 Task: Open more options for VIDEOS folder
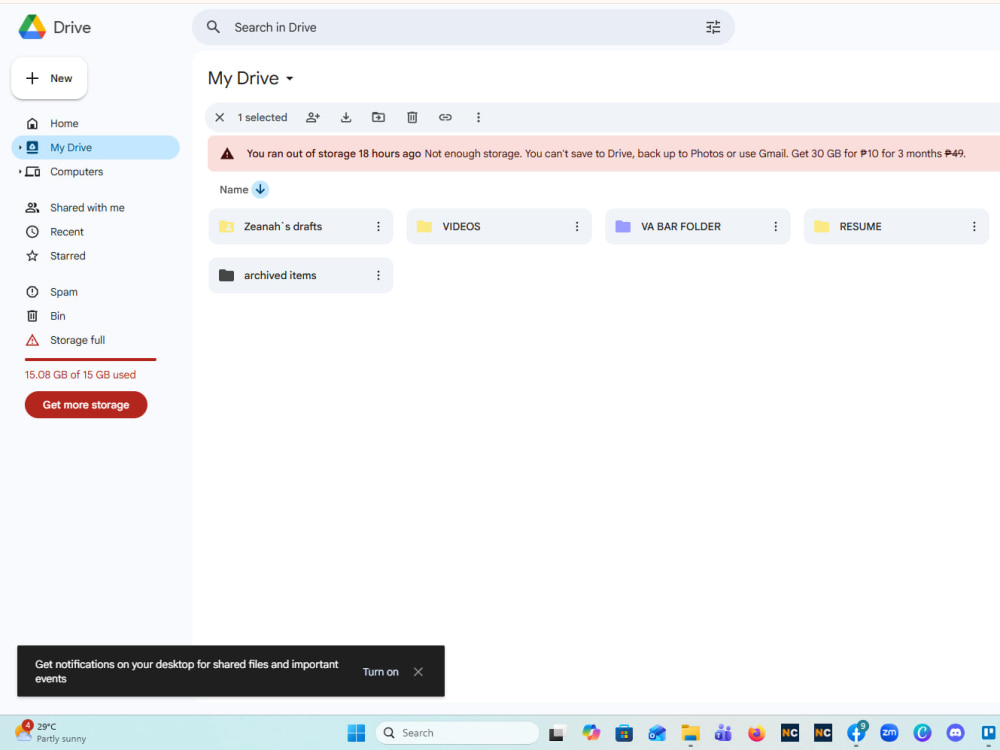(577, 226)
